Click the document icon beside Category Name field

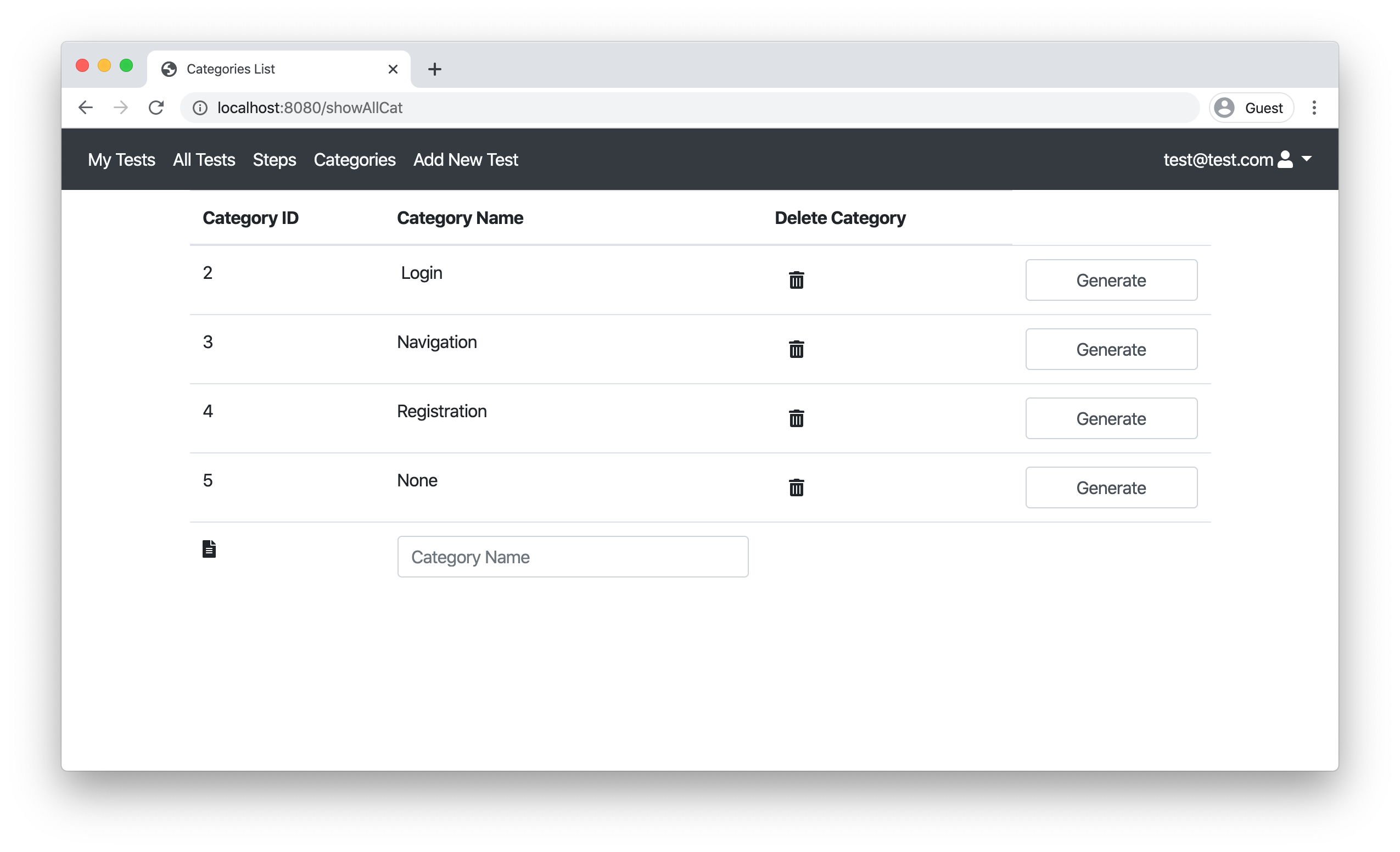(209, 548)
